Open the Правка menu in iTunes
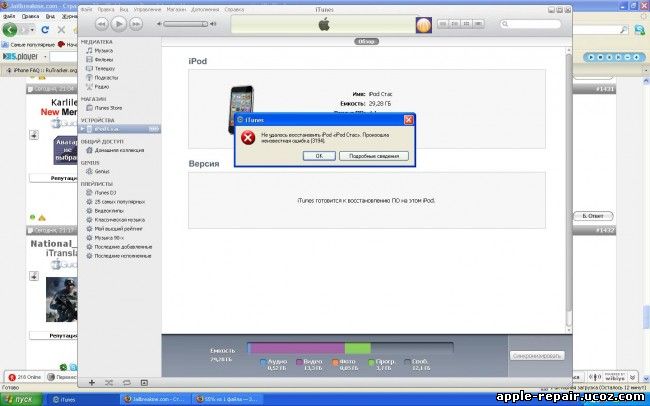This screenshot has height=406, width=650. pos(107,9)
